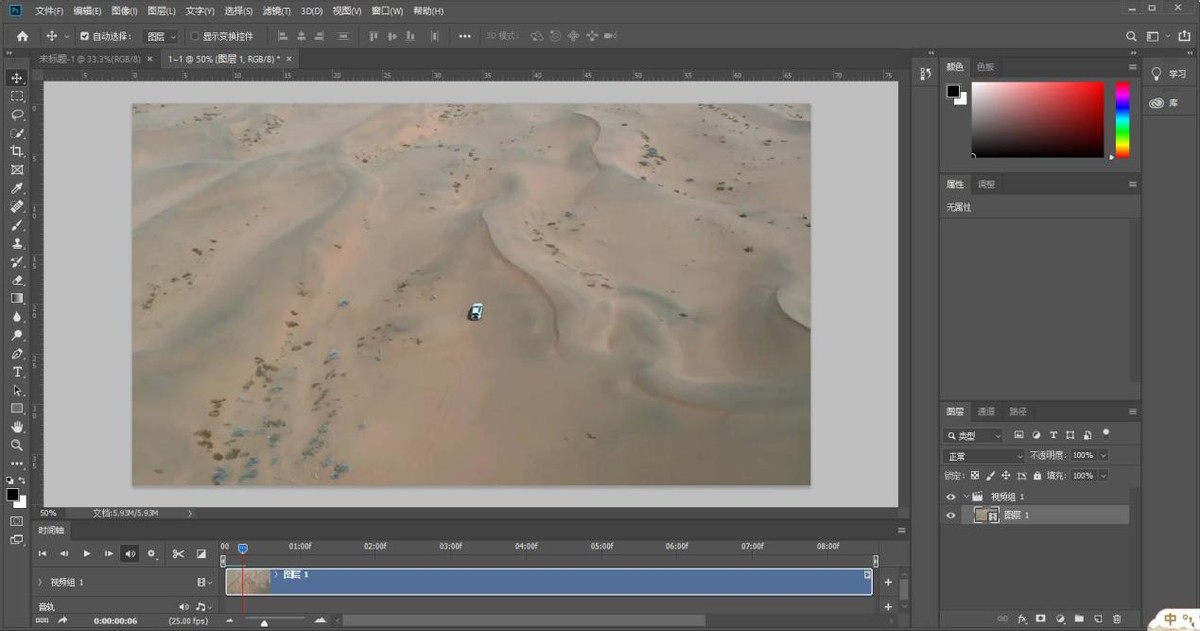The image size is (1200, 631).
Task: Open the timeline Transition icon
Action: [x=201, y=553]
